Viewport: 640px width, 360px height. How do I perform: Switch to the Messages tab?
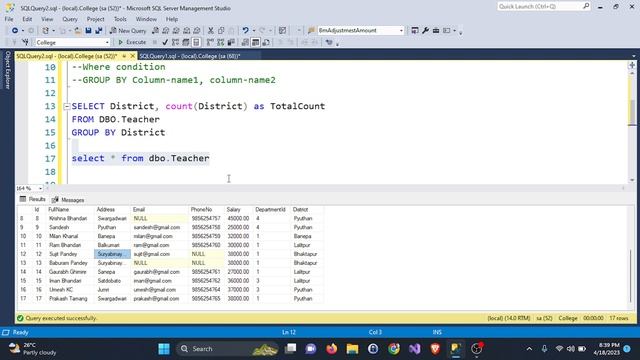click(68, 200)
